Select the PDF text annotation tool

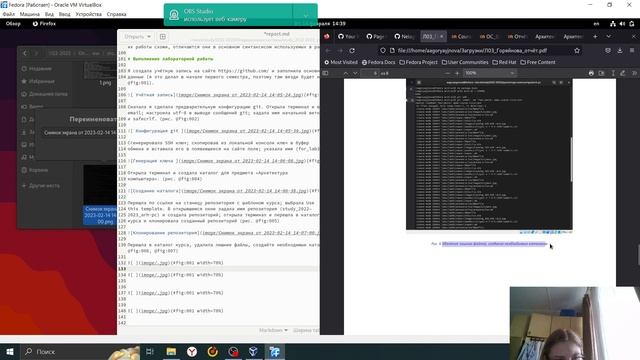pyautogui.click(x=613, y=73)
